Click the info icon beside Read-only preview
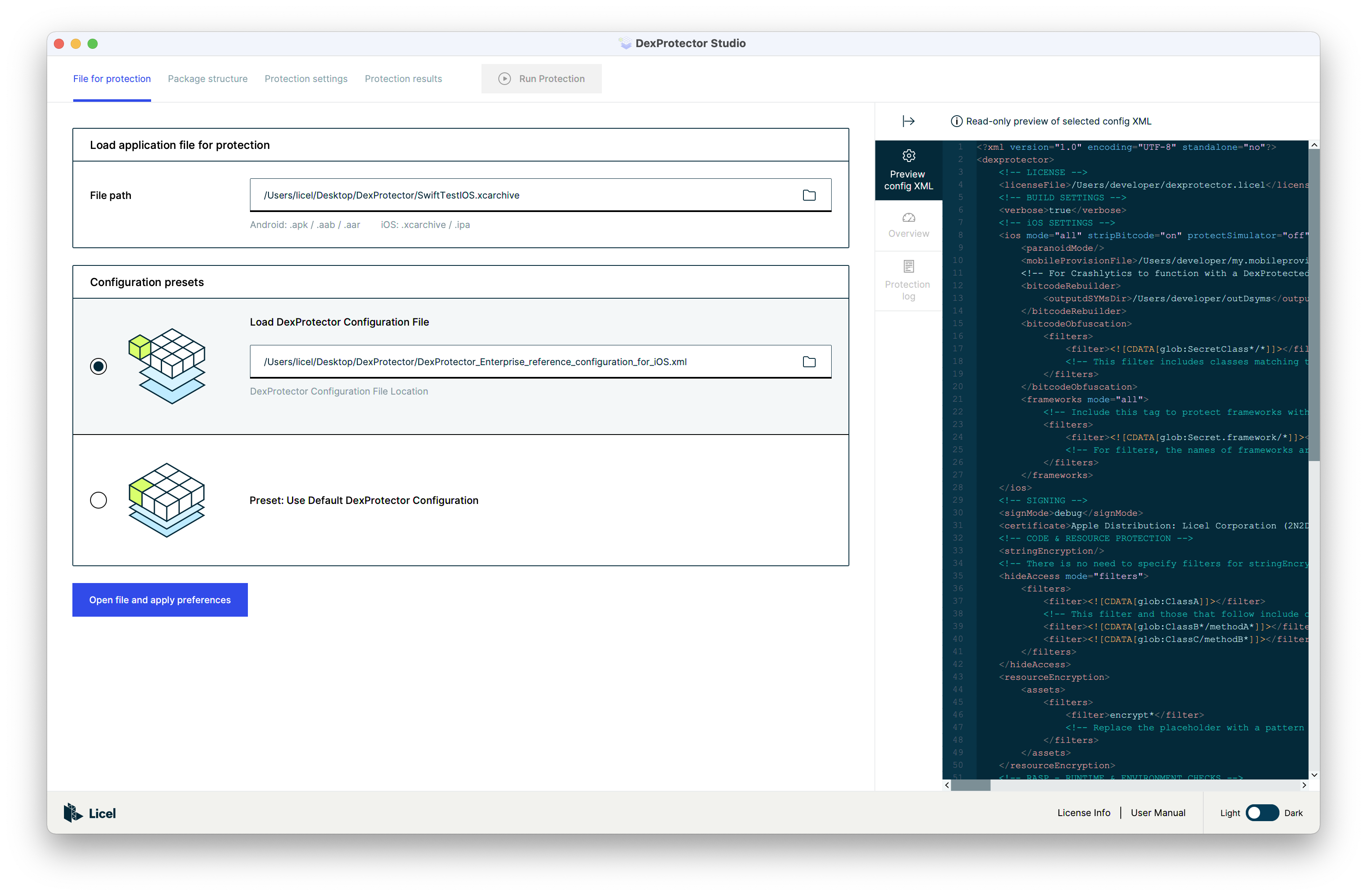 [956, 121]
